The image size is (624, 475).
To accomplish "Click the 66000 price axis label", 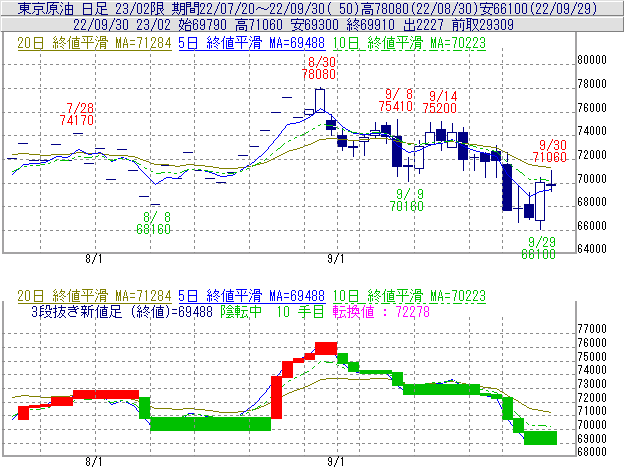I will 592,226.
